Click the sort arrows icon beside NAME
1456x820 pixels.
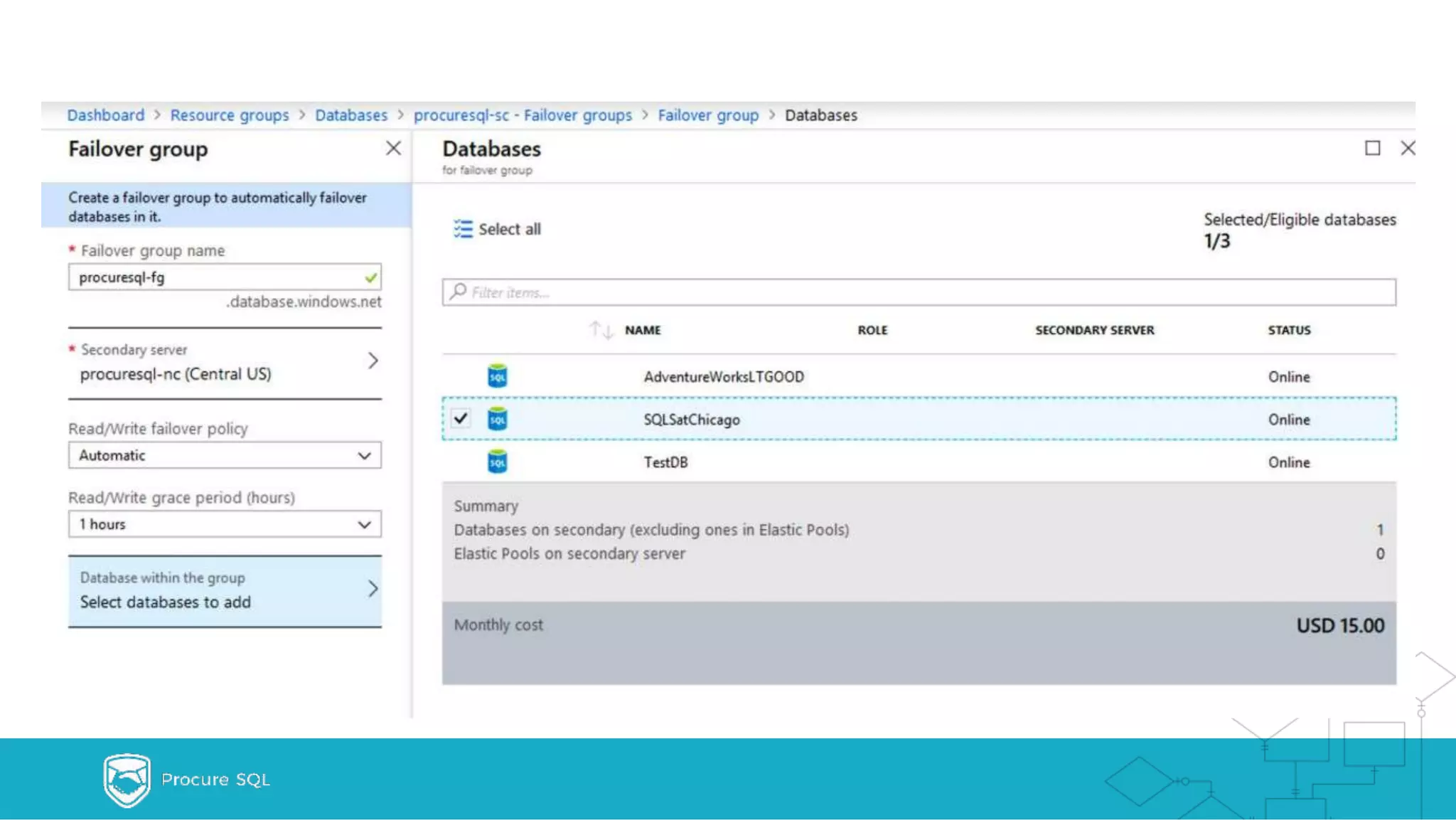601,330
